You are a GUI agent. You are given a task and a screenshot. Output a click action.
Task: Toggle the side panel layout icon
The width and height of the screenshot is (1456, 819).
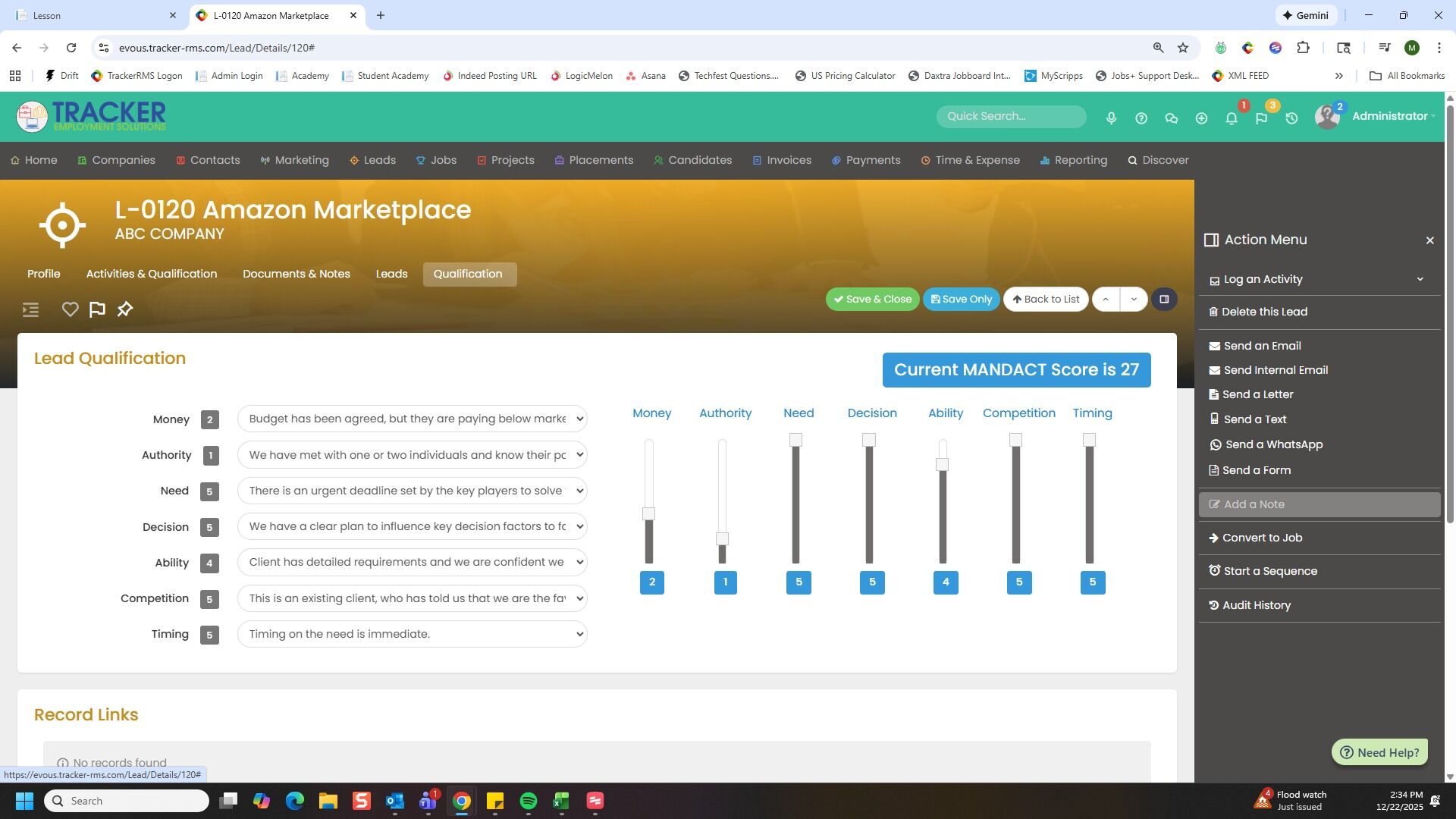click(1164, 299)
